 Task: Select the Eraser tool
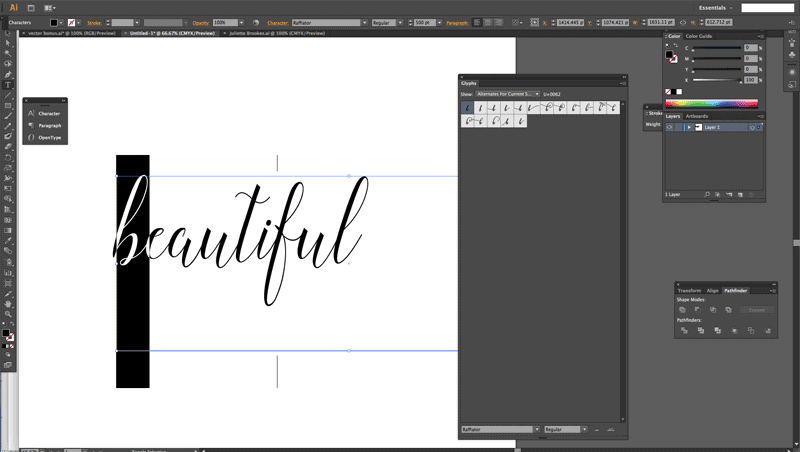click(8, 147)
